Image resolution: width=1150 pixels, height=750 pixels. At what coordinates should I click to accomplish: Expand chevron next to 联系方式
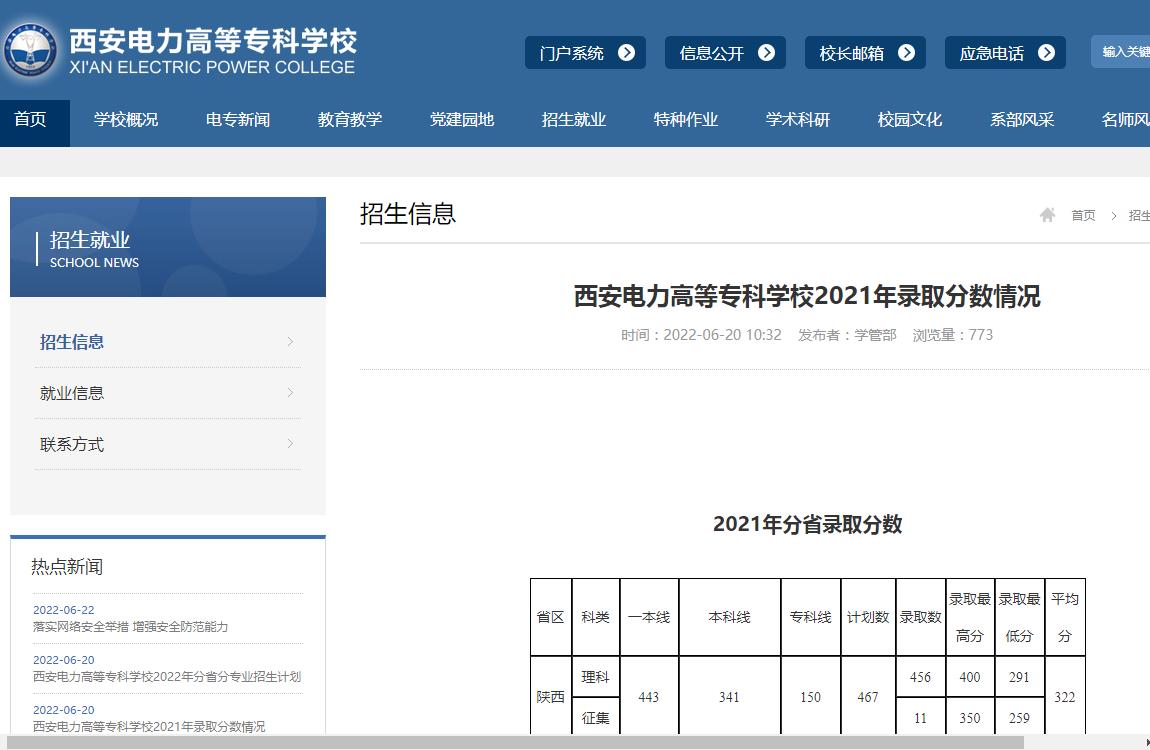290,444
